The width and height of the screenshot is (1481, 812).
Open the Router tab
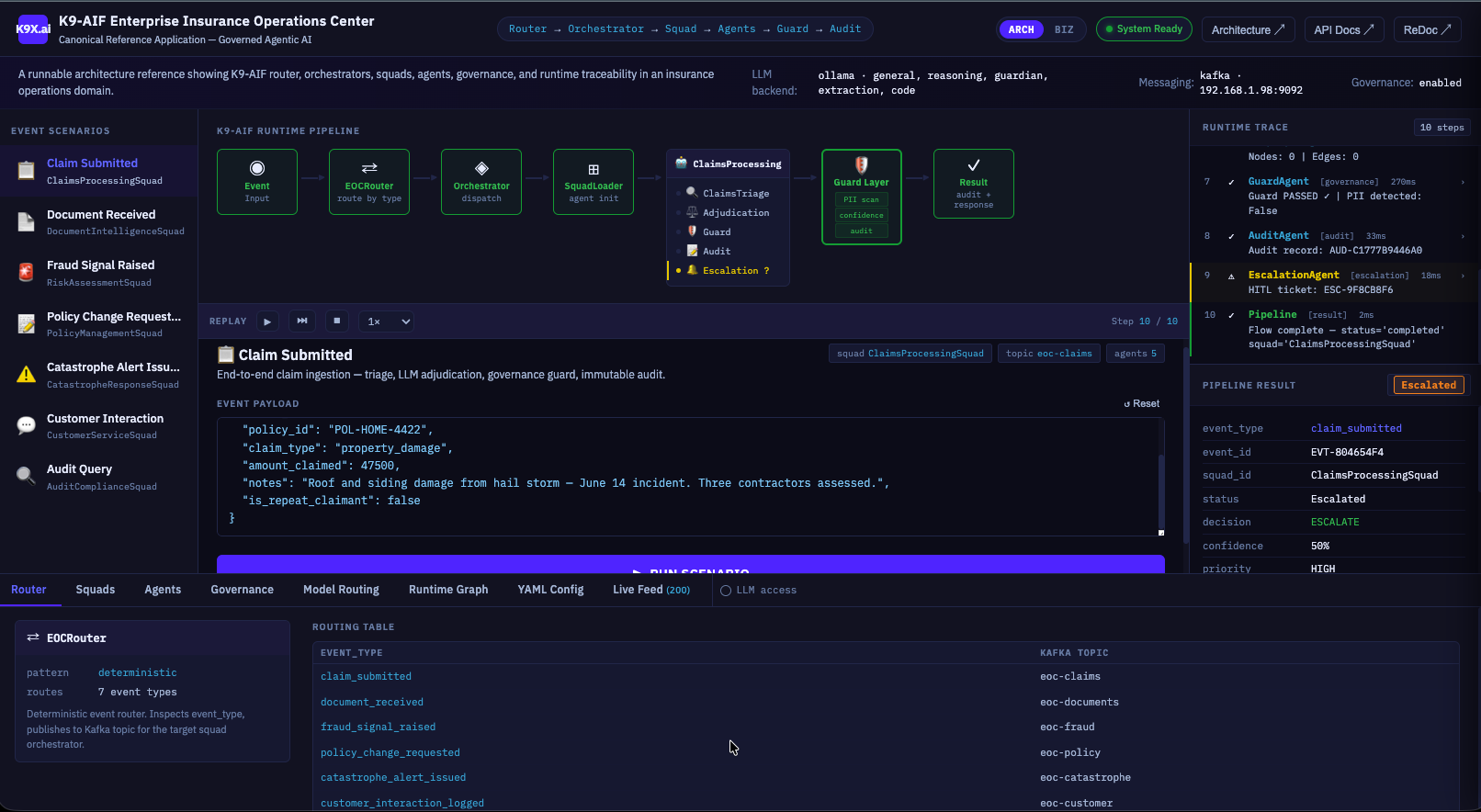tap(28, 590)
